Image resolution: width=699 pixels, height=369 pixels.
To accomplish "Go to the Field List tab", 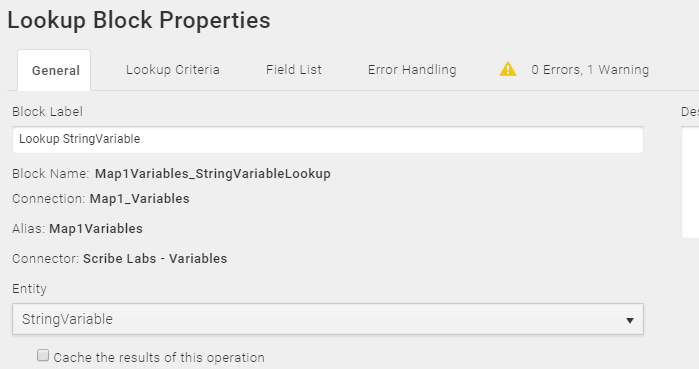I will point(294,70).
